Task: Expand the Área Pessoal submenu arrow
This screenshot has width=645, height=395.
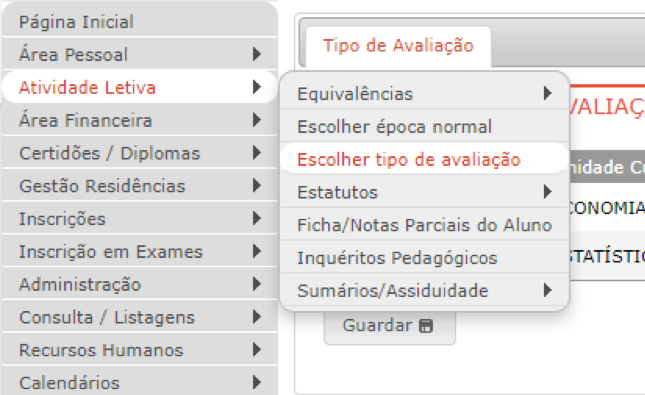Action: (257, 54)
